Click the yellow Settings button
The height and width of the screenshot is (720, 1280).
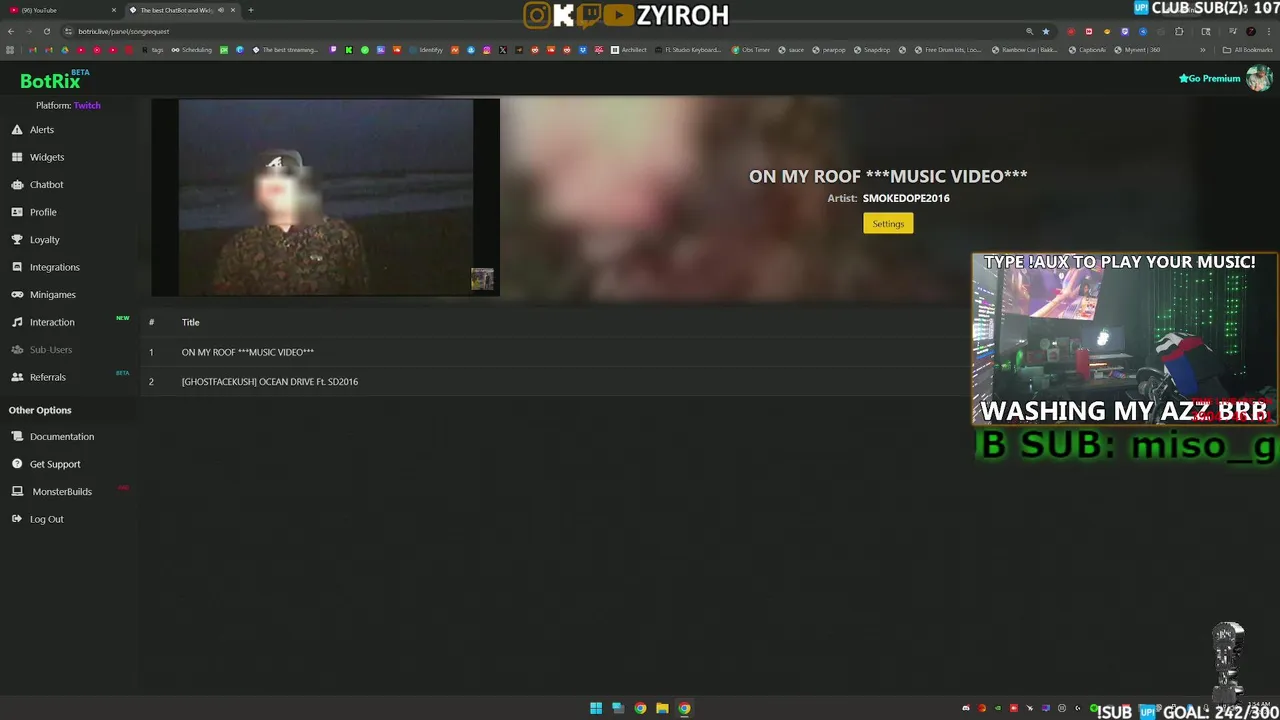tap(888, 224)
